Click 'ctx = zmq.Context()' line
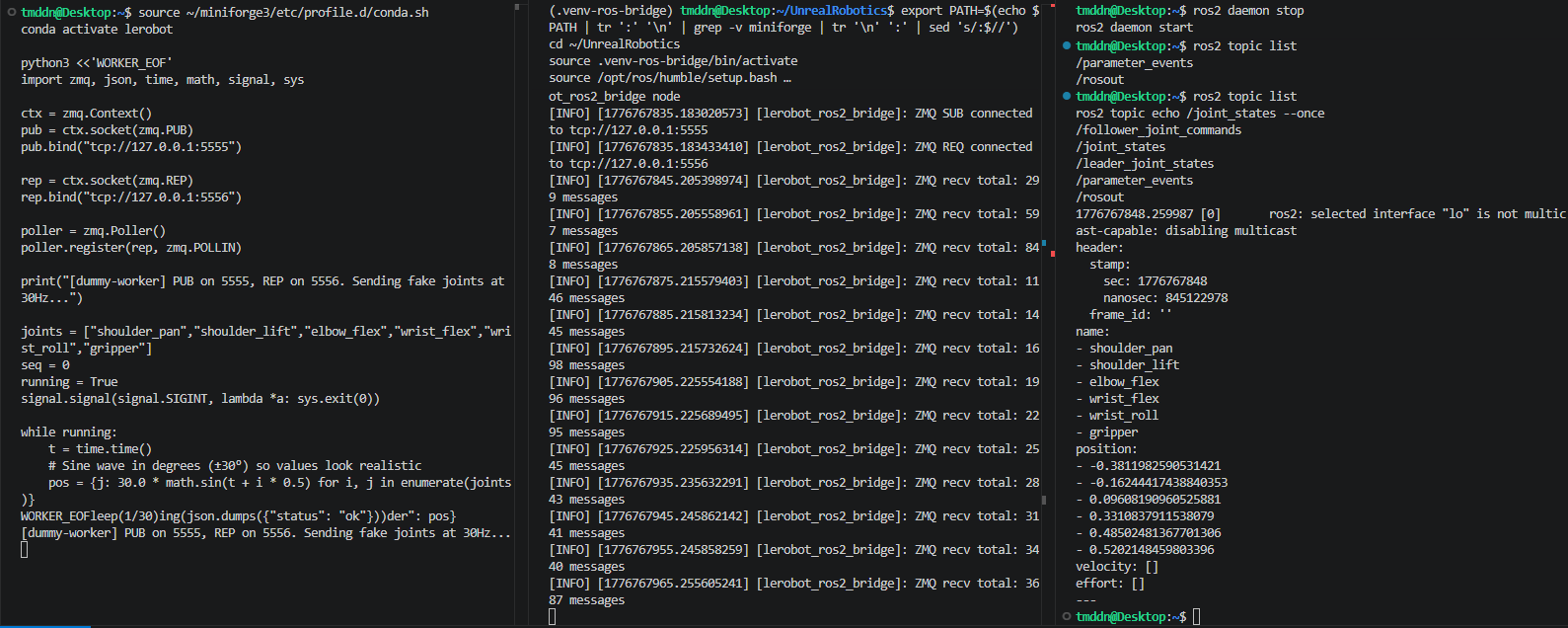This screenshot has height=628, width=1568. [x=87, y=113]
